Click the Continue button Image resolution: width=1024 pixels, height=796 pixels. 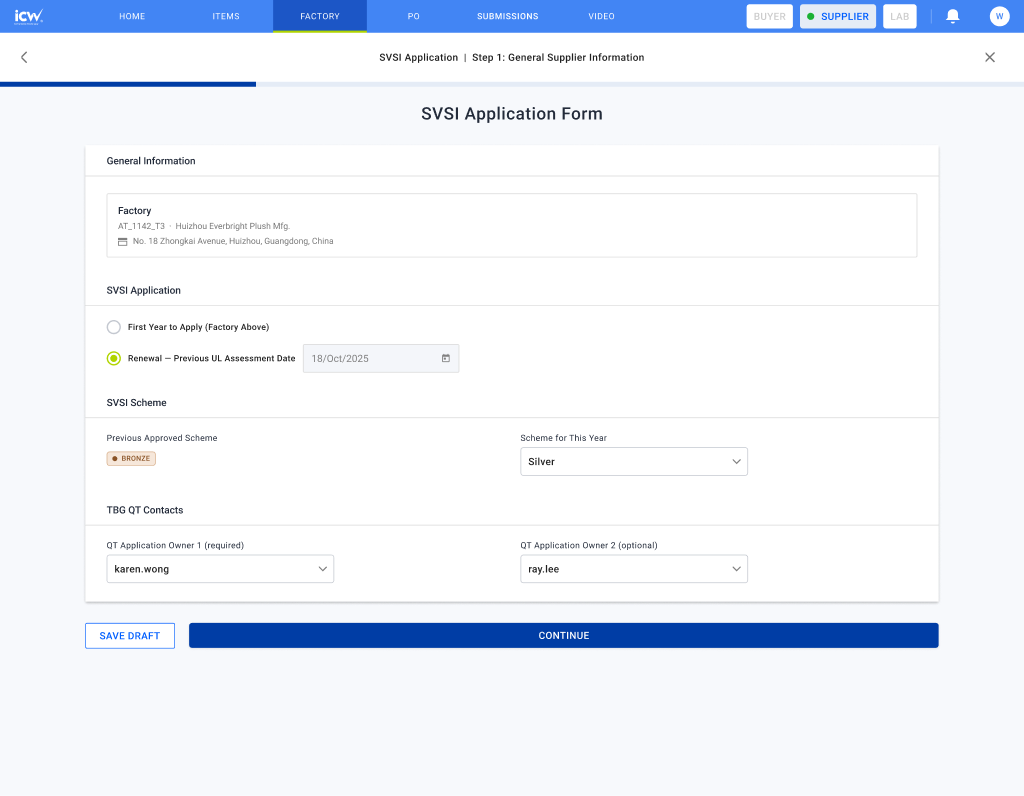tap(564, 635)
